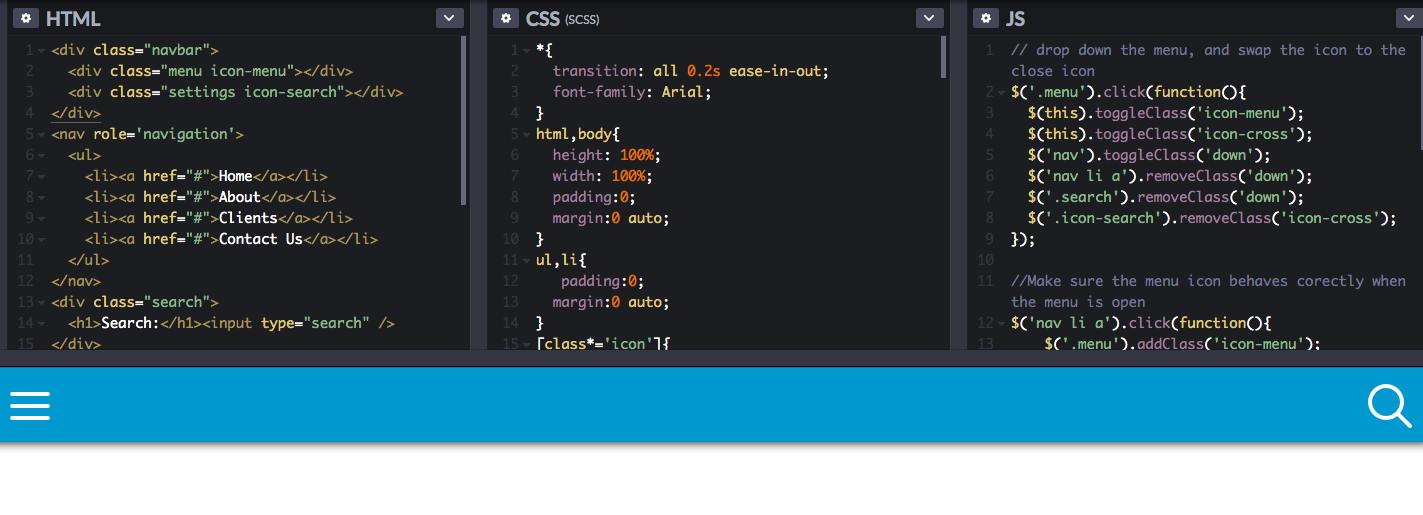Viewport: 1423px width, 515px height.
Task: Open the HTML panel dropdown chevron
Action: point(450,18)
